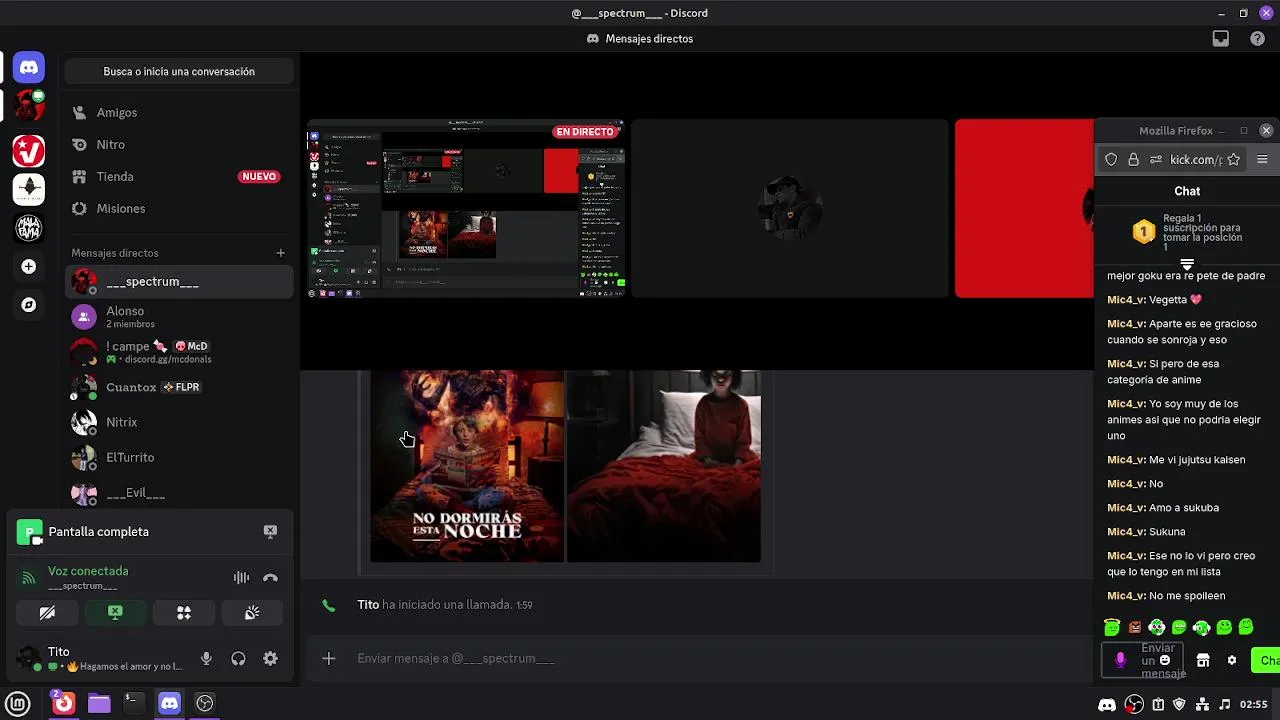Image resolution: width=1280 pixels, height=720 pixels.
Task: Open the discover servers compass icon
Action: click(x=29, y=305)
